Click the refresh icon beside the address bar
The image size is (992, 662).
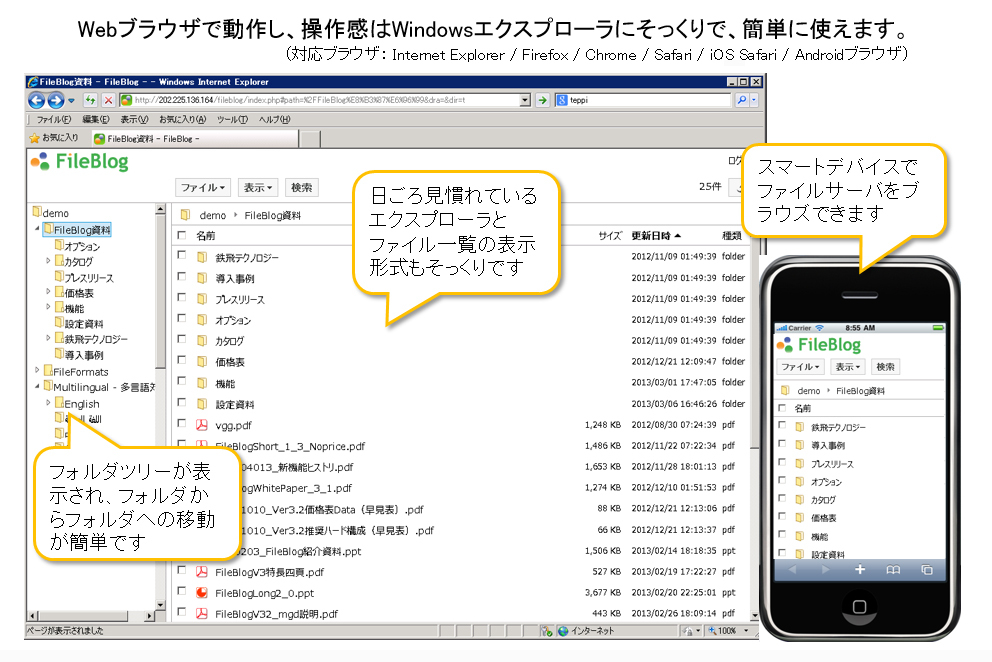pos(90,100)
